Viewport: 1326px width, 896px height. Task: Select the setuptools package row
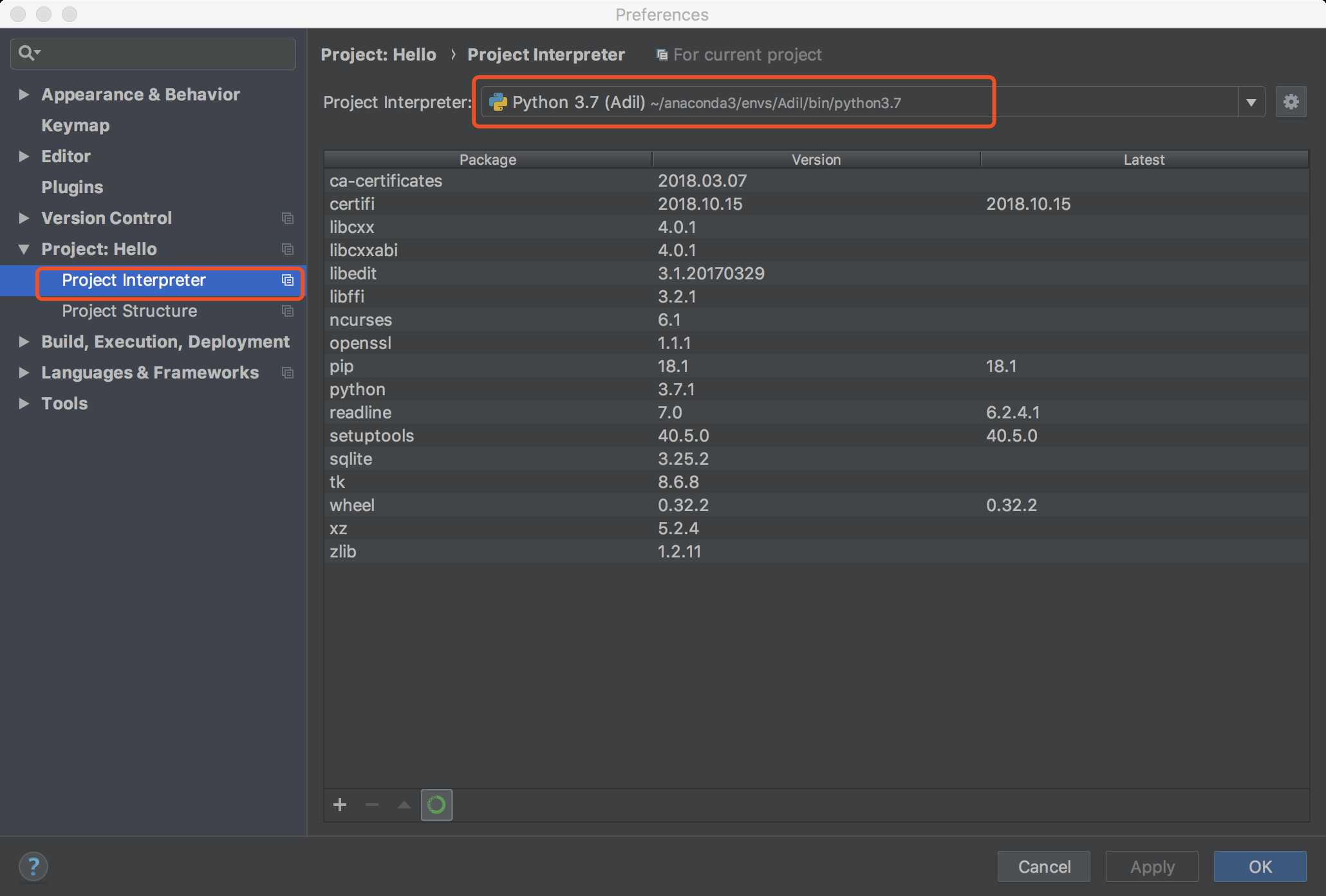tap(372, 436)
